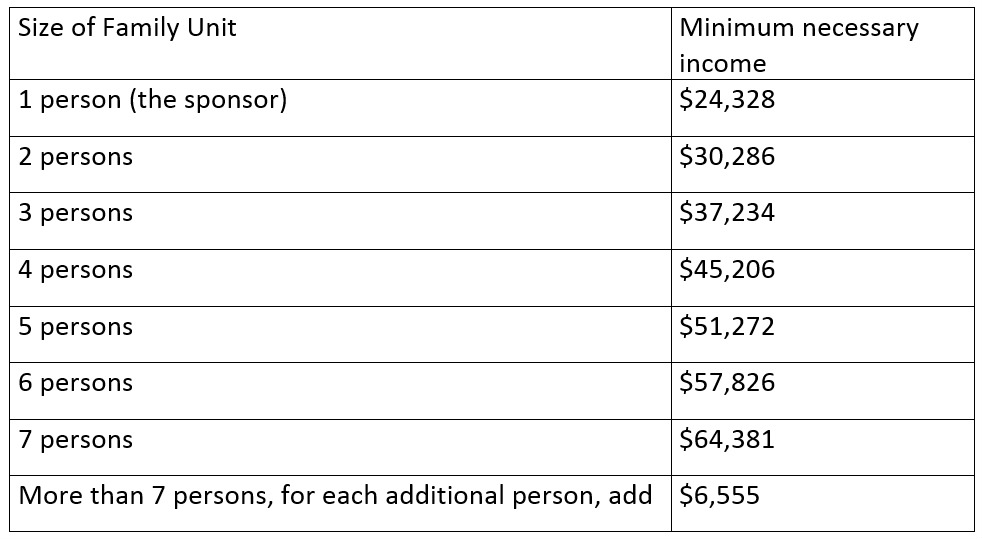Click the $64,381 income value

click(727, 439)
